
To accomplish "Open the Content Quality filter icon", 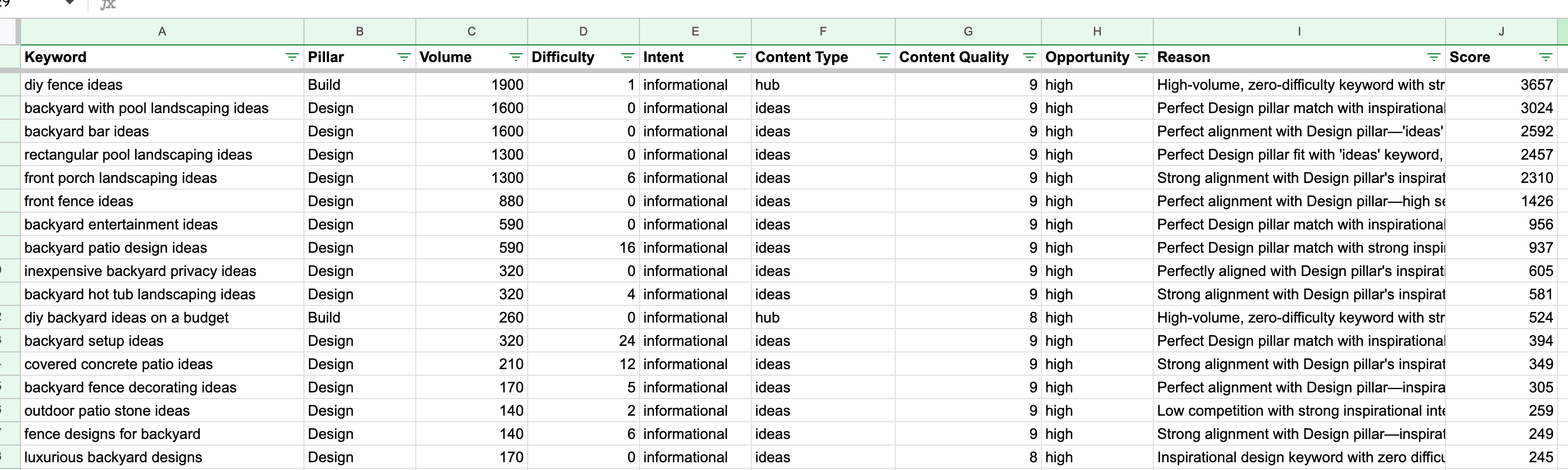I will coord(1030,57).
